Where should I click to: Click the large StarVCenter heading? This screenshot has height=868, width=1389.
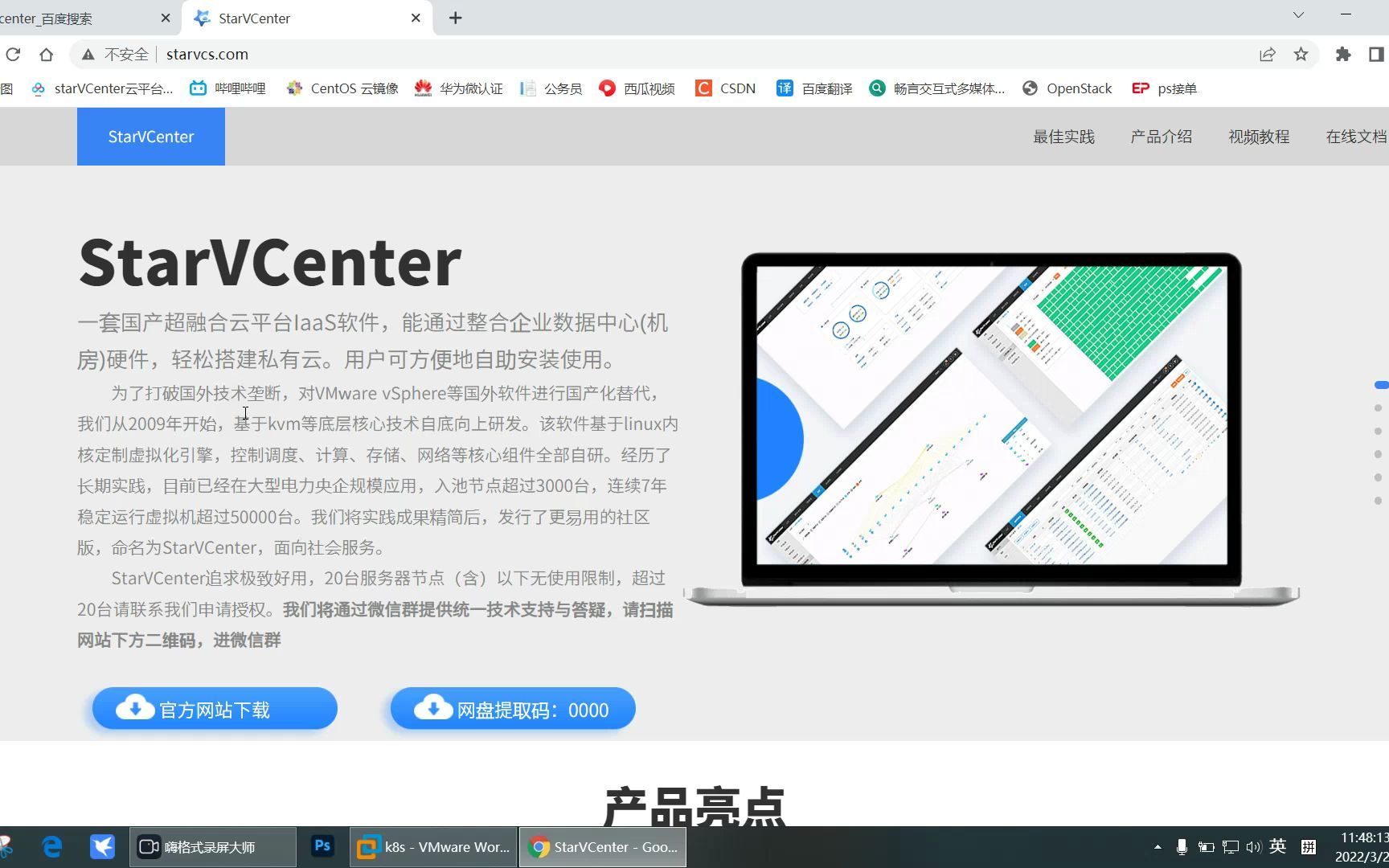(x=270, y=262)
